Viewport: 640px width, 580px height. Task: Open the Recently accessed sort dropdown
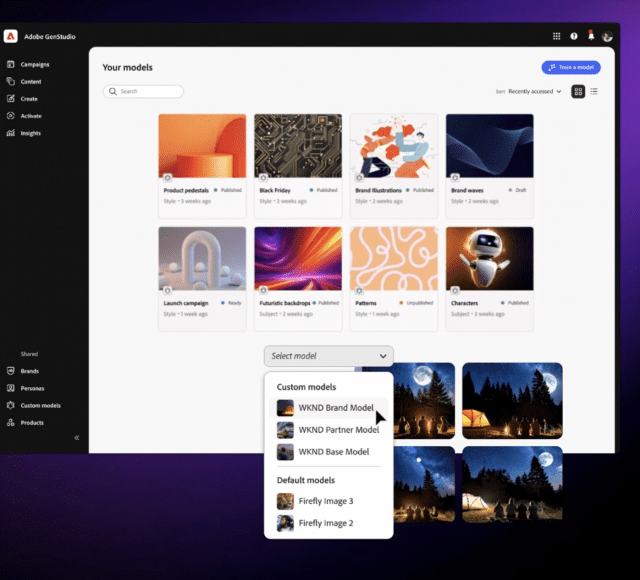[534, 91]
